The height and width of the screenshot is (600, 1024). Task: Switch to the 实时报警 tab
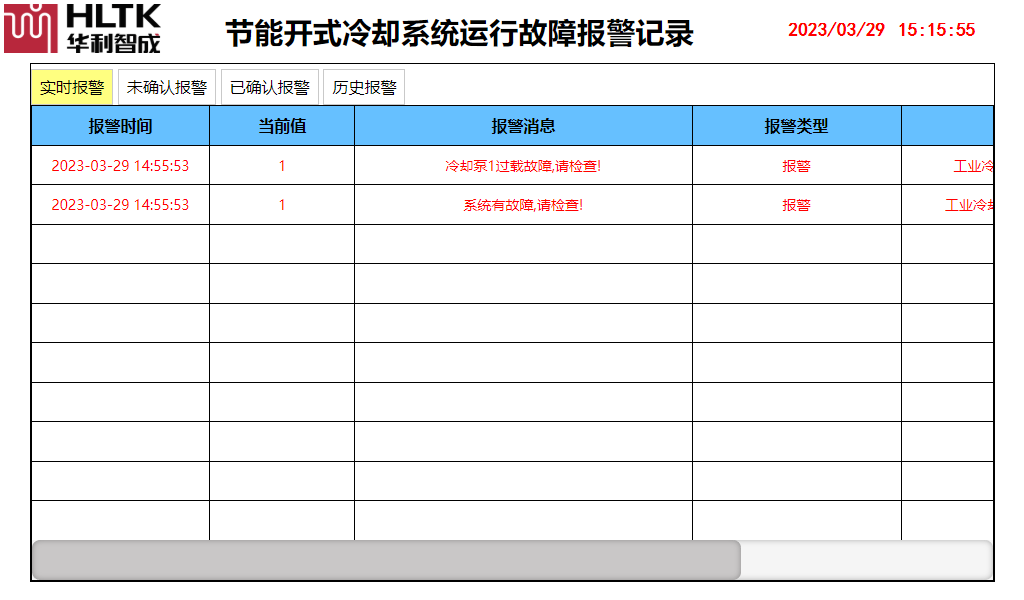tap(72, 87)
